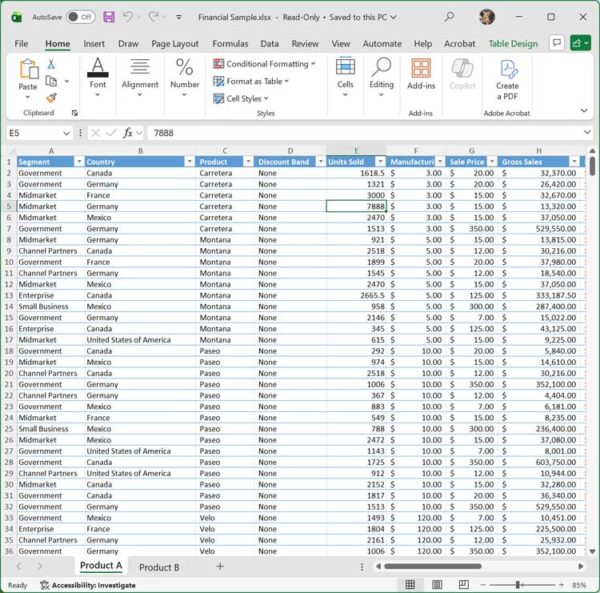
Task: Click the zoom out minus button
Action: [483, 585]
